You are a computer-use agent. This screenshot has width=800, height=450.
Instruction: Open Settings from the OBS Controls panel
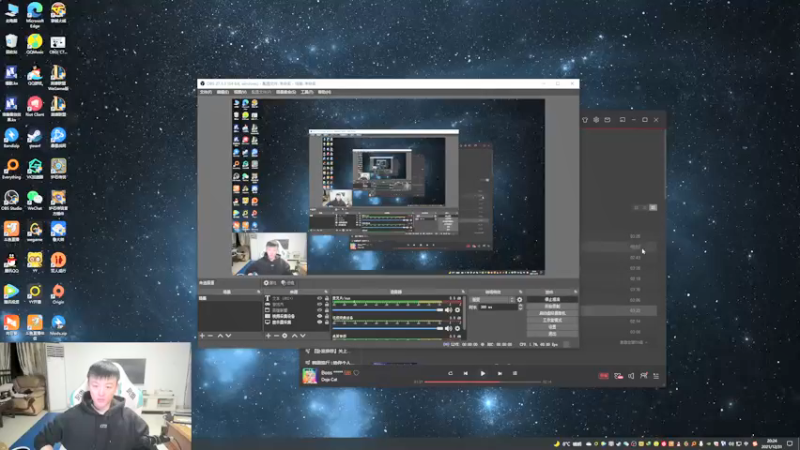552,327
